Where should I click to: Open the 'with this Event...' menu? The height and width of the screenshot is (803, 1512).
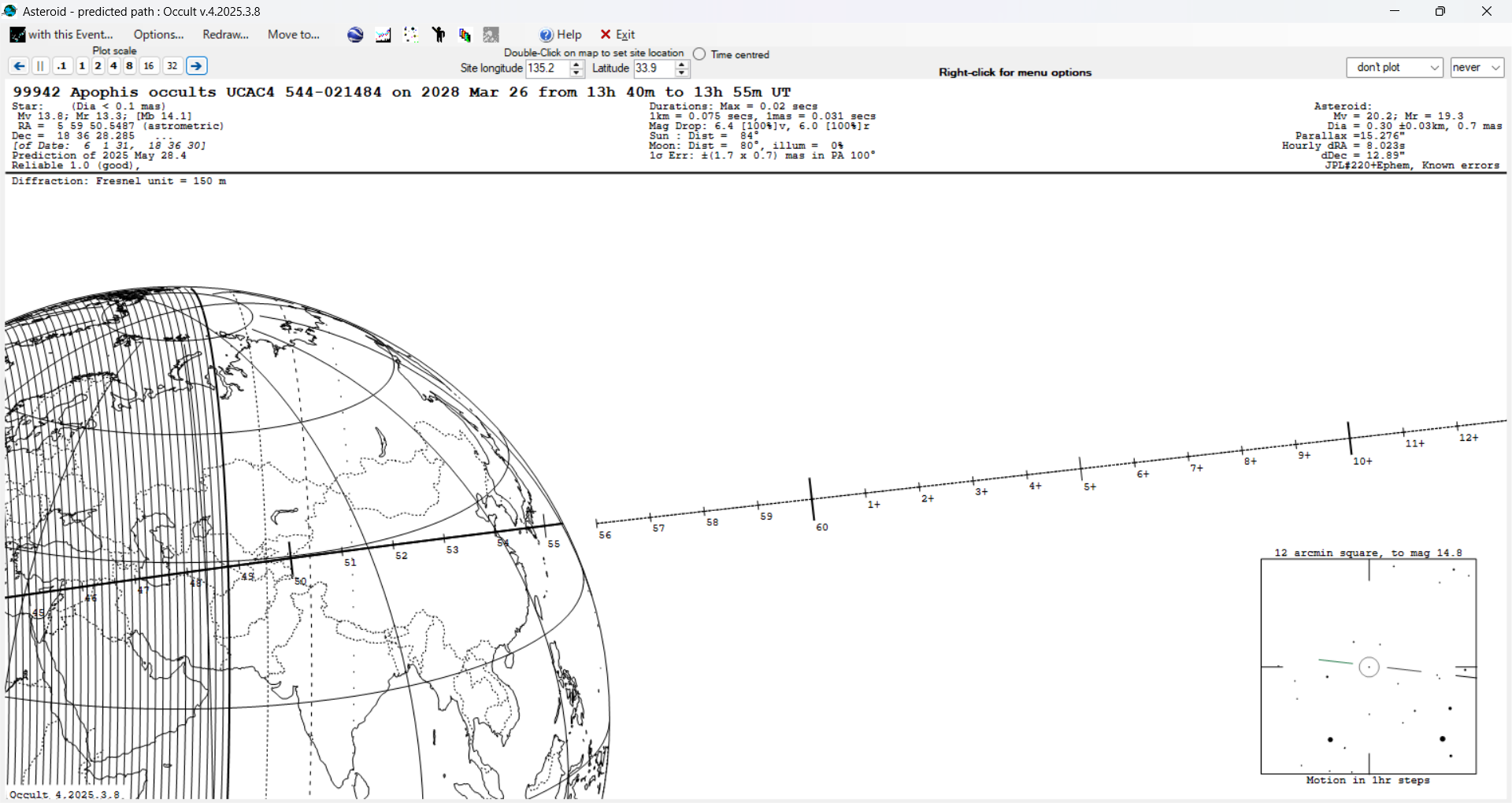61,35
